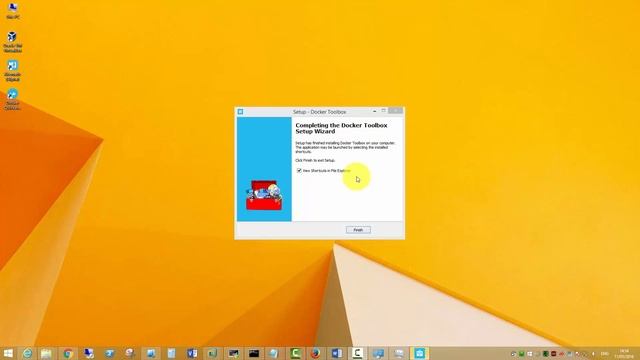
Task: Click the "Click Finish to exit Setup." text
Action: 315,160
